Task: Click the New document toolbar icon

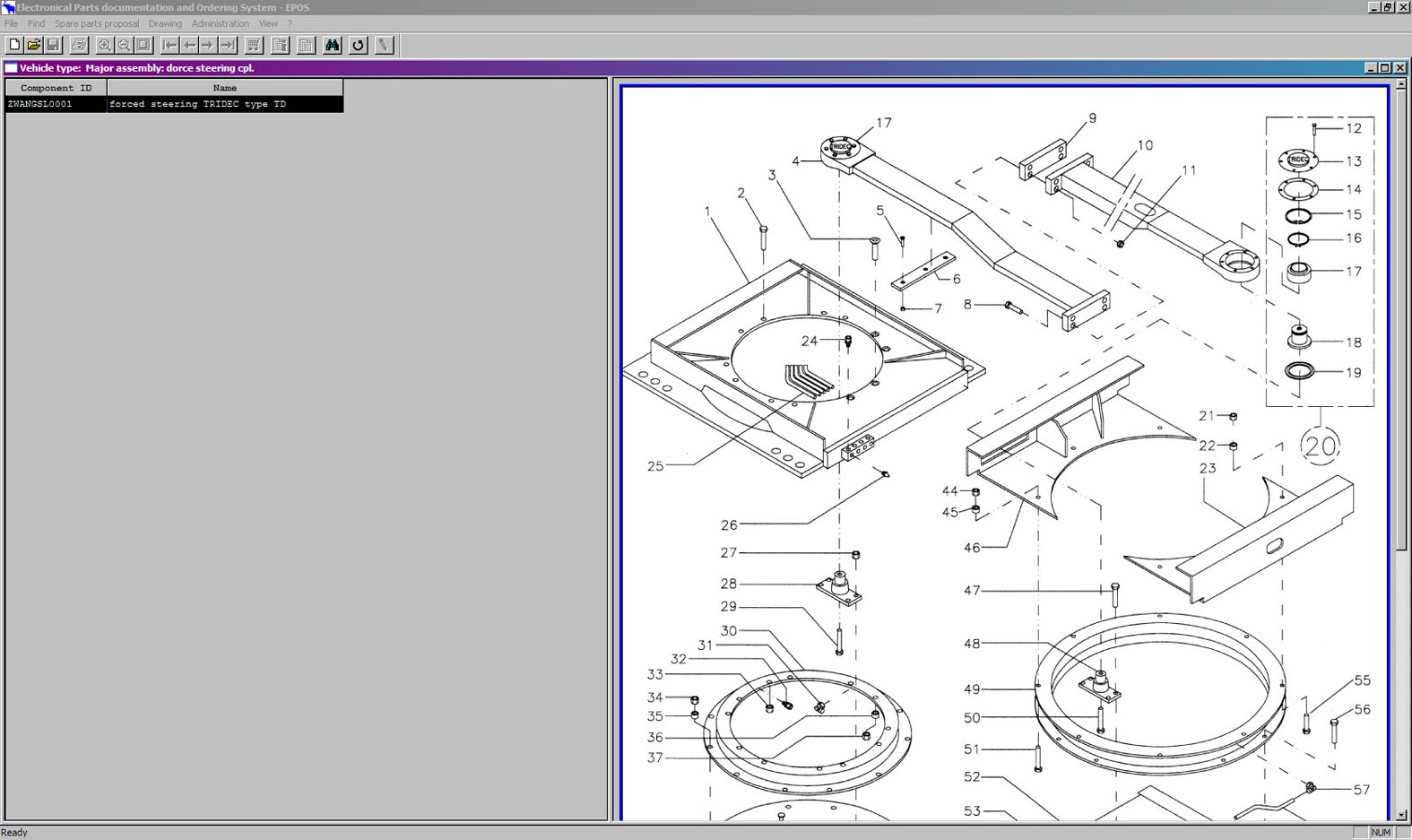Action: [x=14, y=45]
